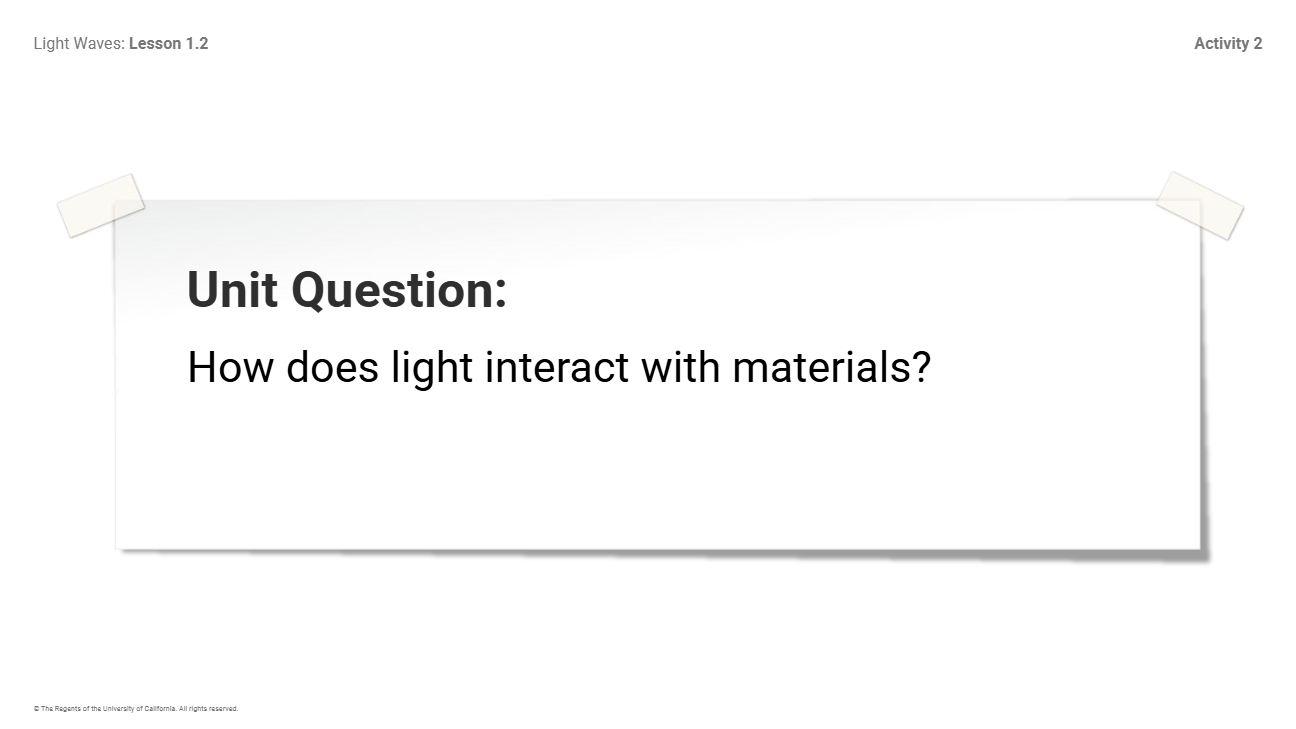Select the "Lesson 1.2" label

(169, 43)
